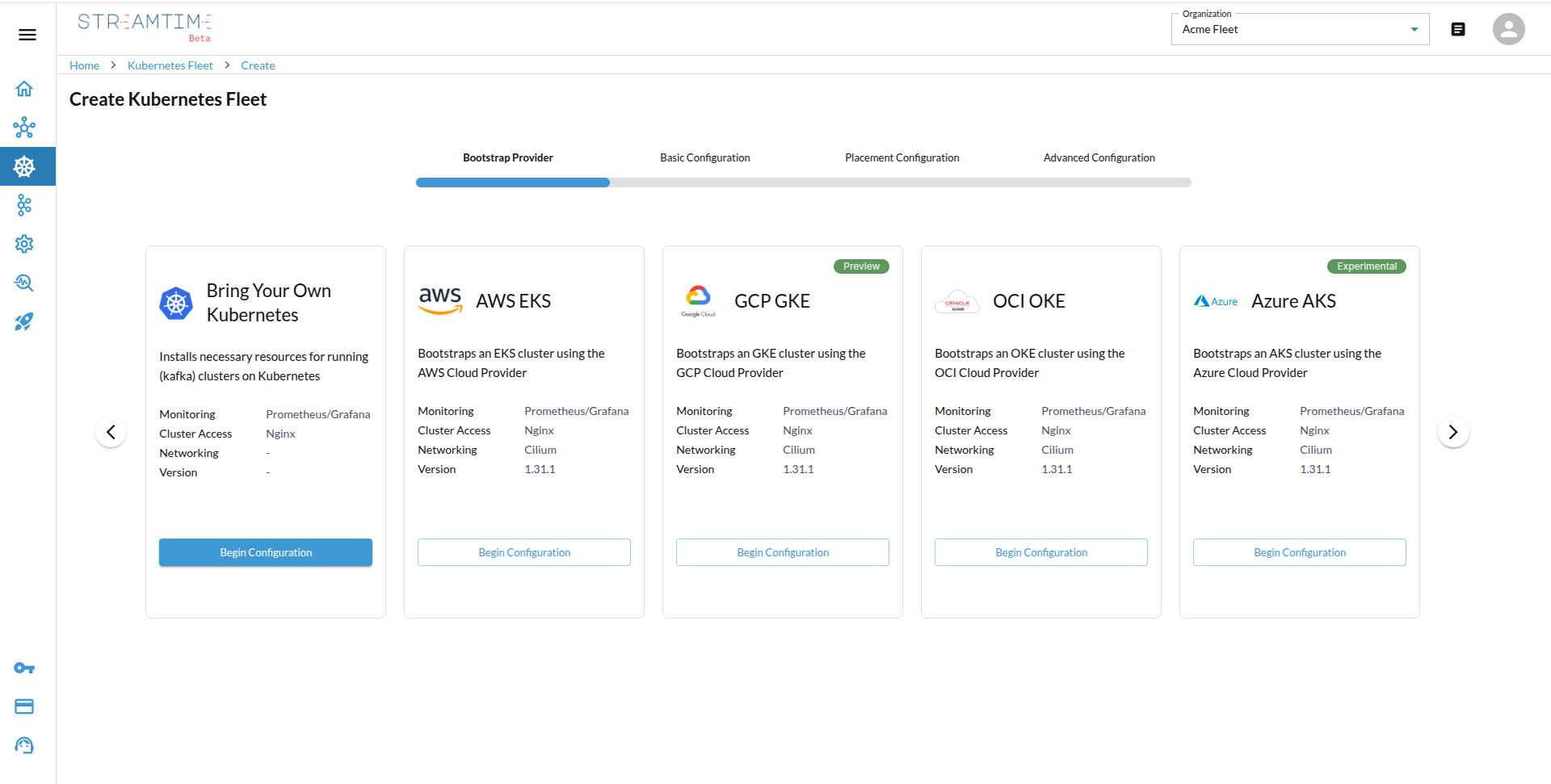The height and width of the screenshot is (784, 1551).
Task: Open the support headset icon in sidebar
Action: (x=24, y=745)
